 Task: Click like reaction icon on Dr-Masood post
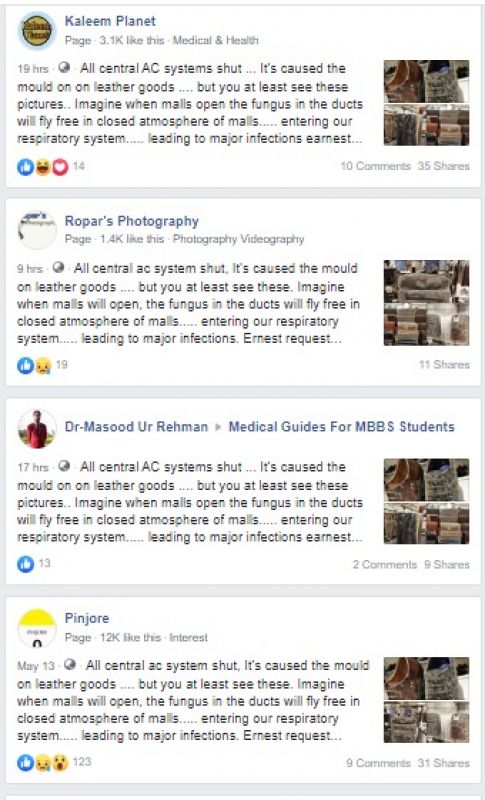(25, 564)
